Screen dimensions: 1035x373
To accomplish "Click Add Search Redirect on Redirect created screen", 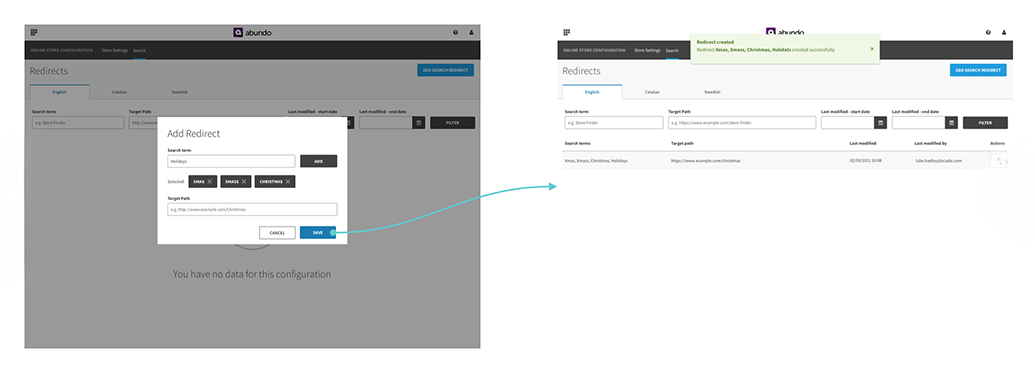I will click(x=978, y=70).
